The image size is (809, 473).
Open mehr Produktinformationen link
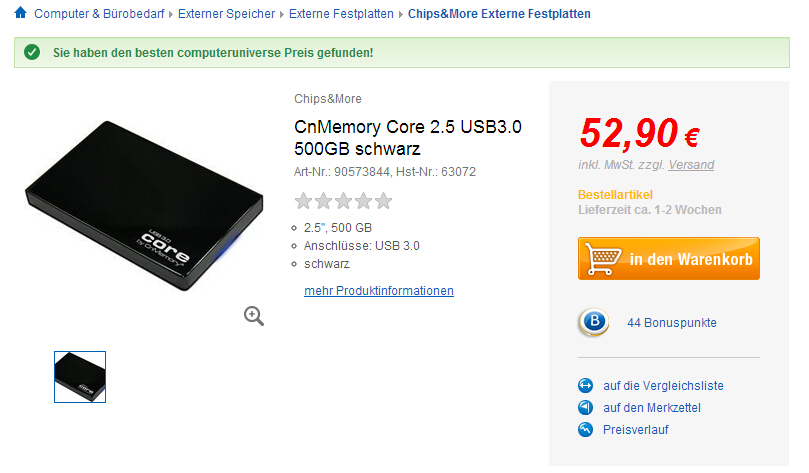point(379,291)
